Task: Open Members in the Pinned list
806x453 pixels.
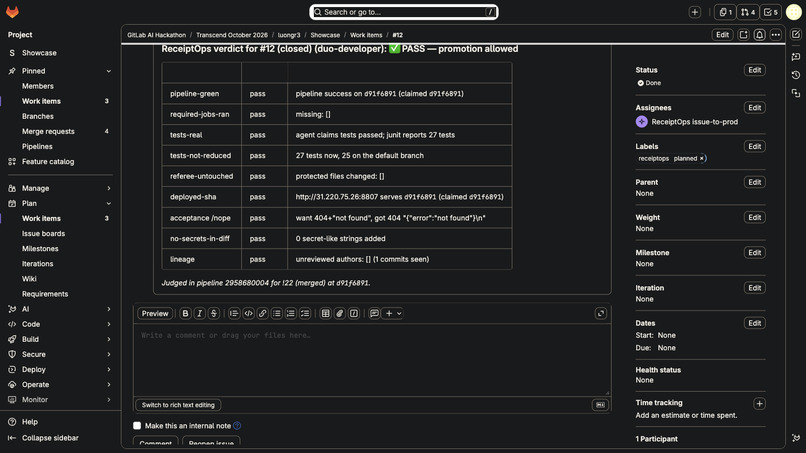Action: click(x=38, y=86)
